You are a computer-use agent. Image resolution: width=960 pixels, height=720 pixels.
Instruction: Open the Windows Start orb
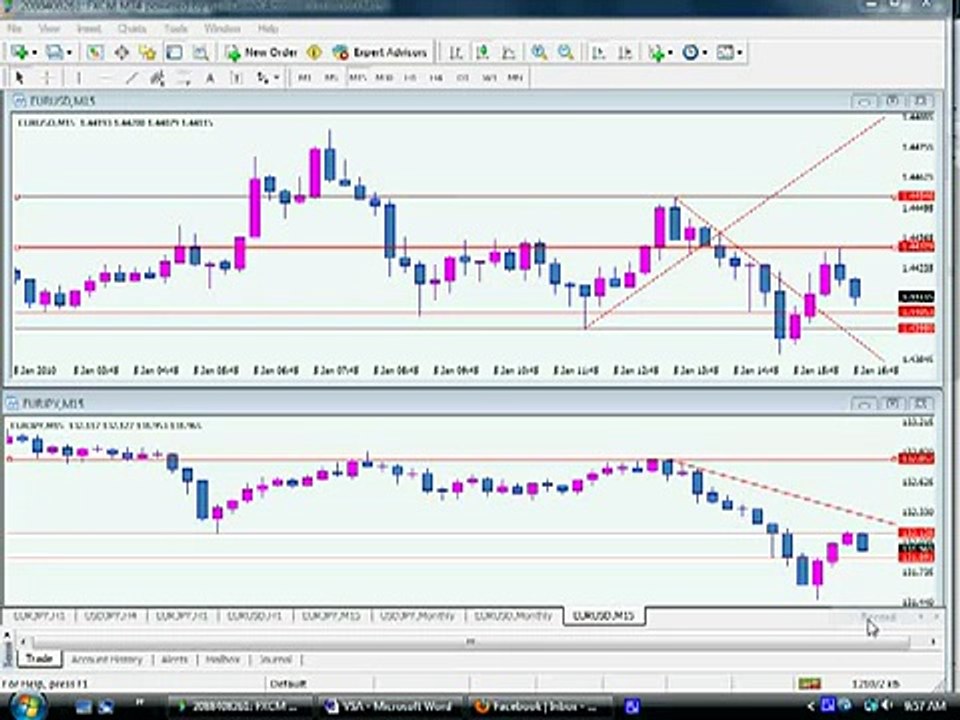point(26,707)
